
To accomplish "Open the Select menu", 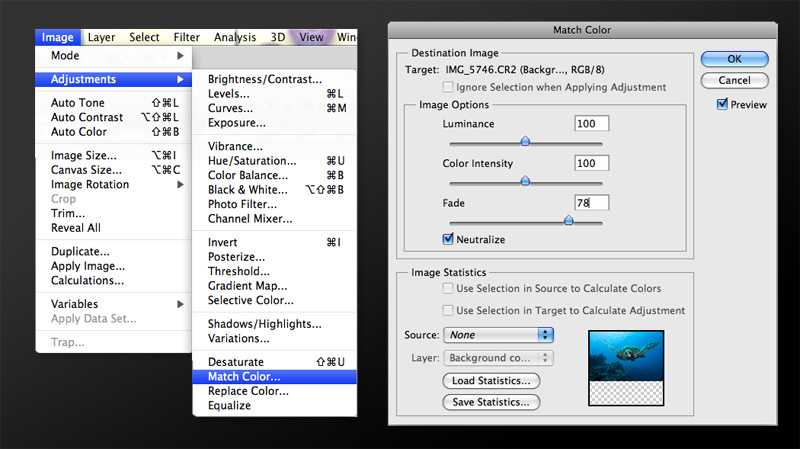I will click(x=144, y=37).
